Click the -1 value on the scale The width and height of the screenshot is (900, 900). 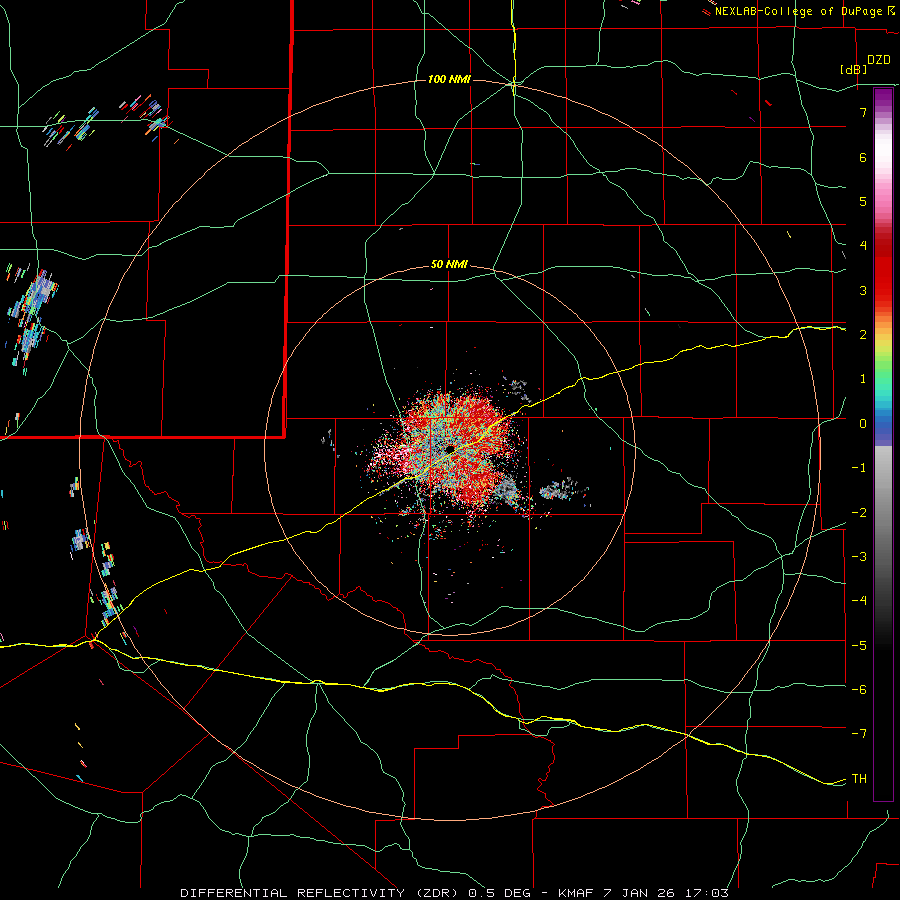(859, 468)
